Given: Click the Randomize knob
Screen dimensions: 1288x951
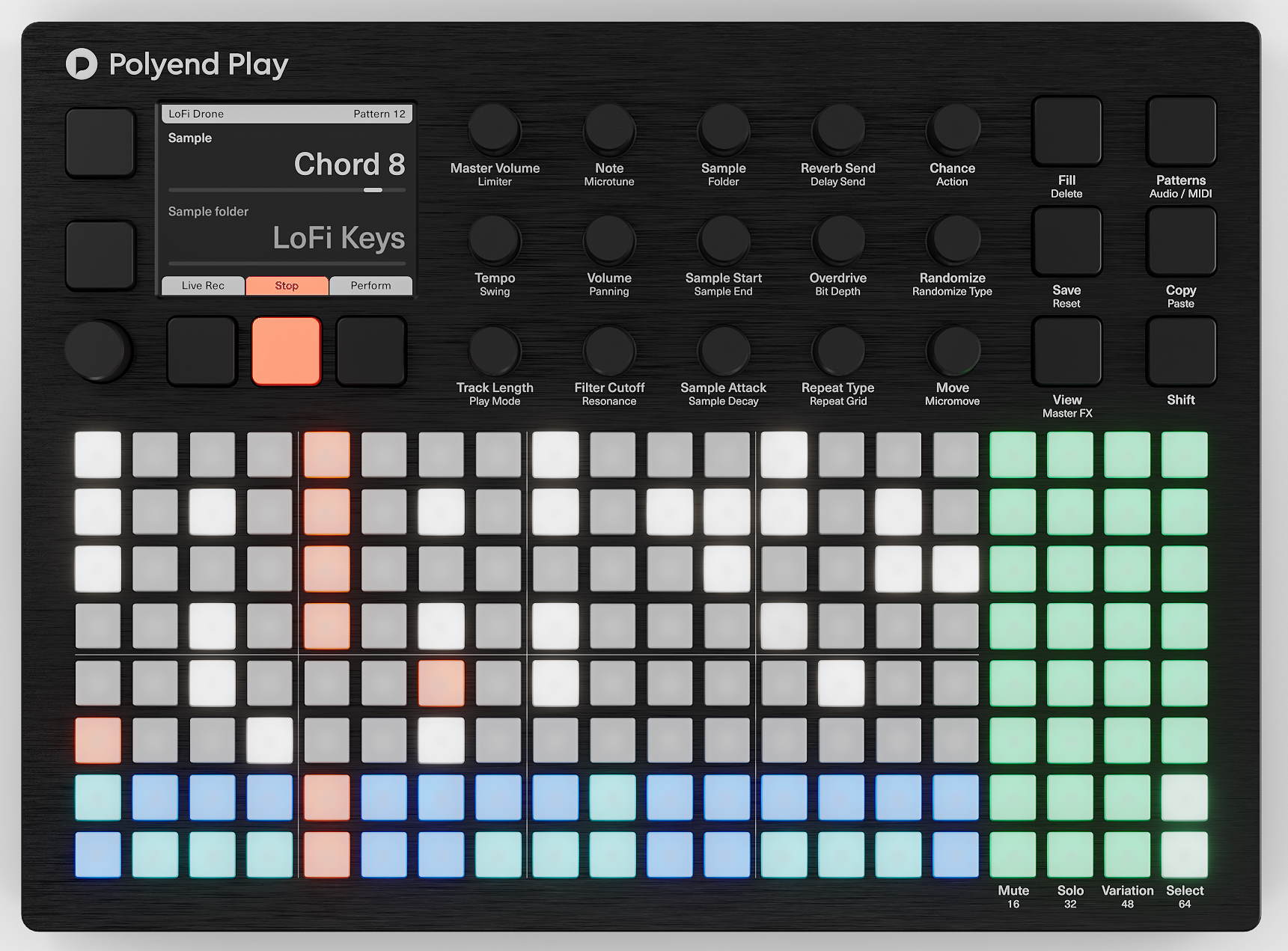Looking at the screenshot, I should 952,239.
